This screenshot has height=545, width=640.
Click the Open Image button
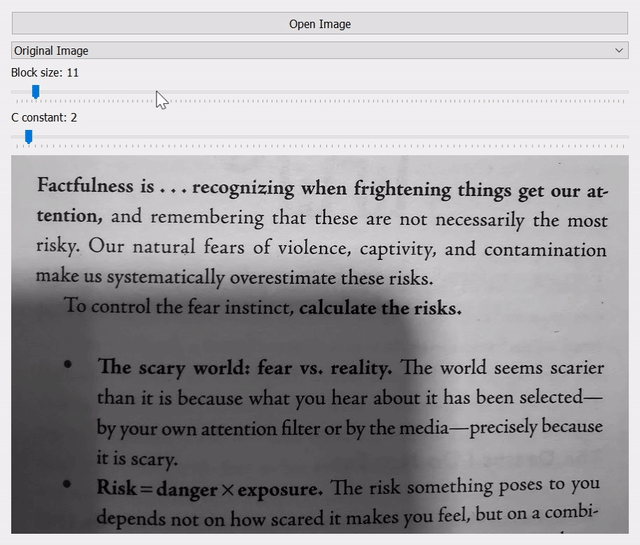coord(320,24)
